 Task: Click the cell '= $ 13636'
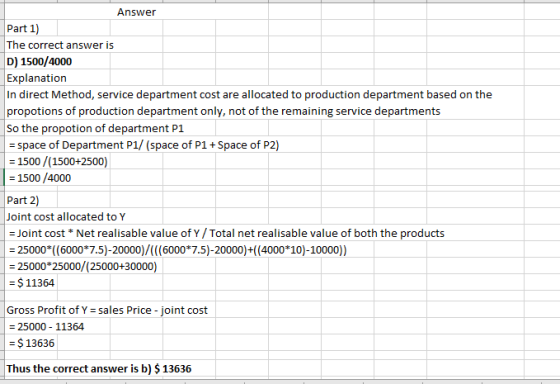[32, 343]
